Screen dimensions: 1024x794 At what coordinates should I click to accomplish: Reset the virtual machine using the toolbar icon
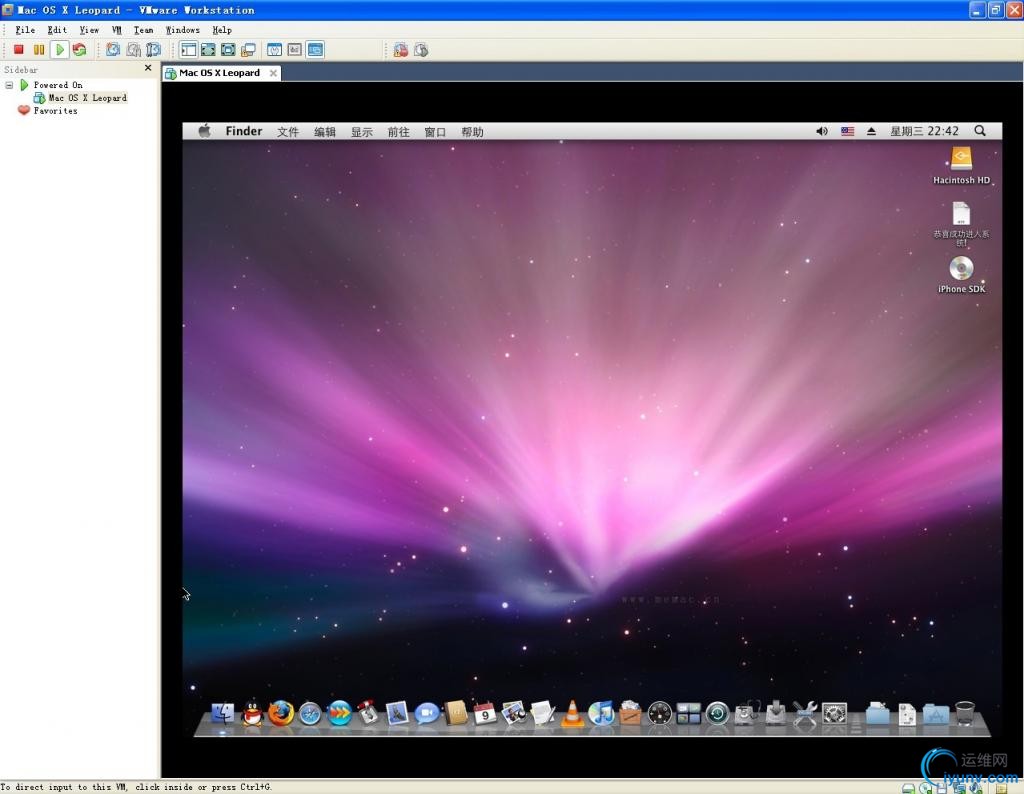(x=80, y=50)
